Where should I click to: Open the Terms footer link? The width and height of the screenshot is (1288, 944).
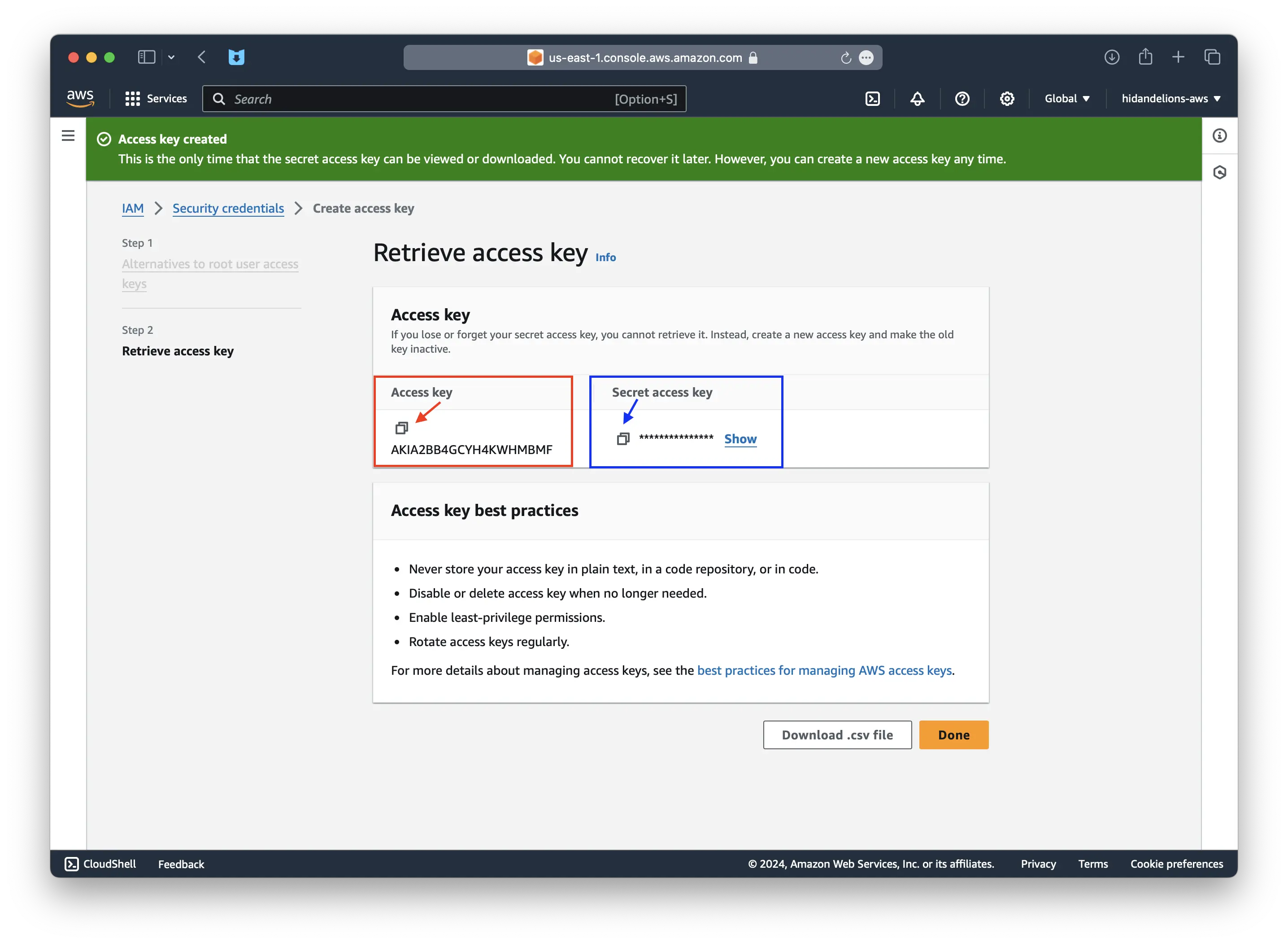(1092, 863)
